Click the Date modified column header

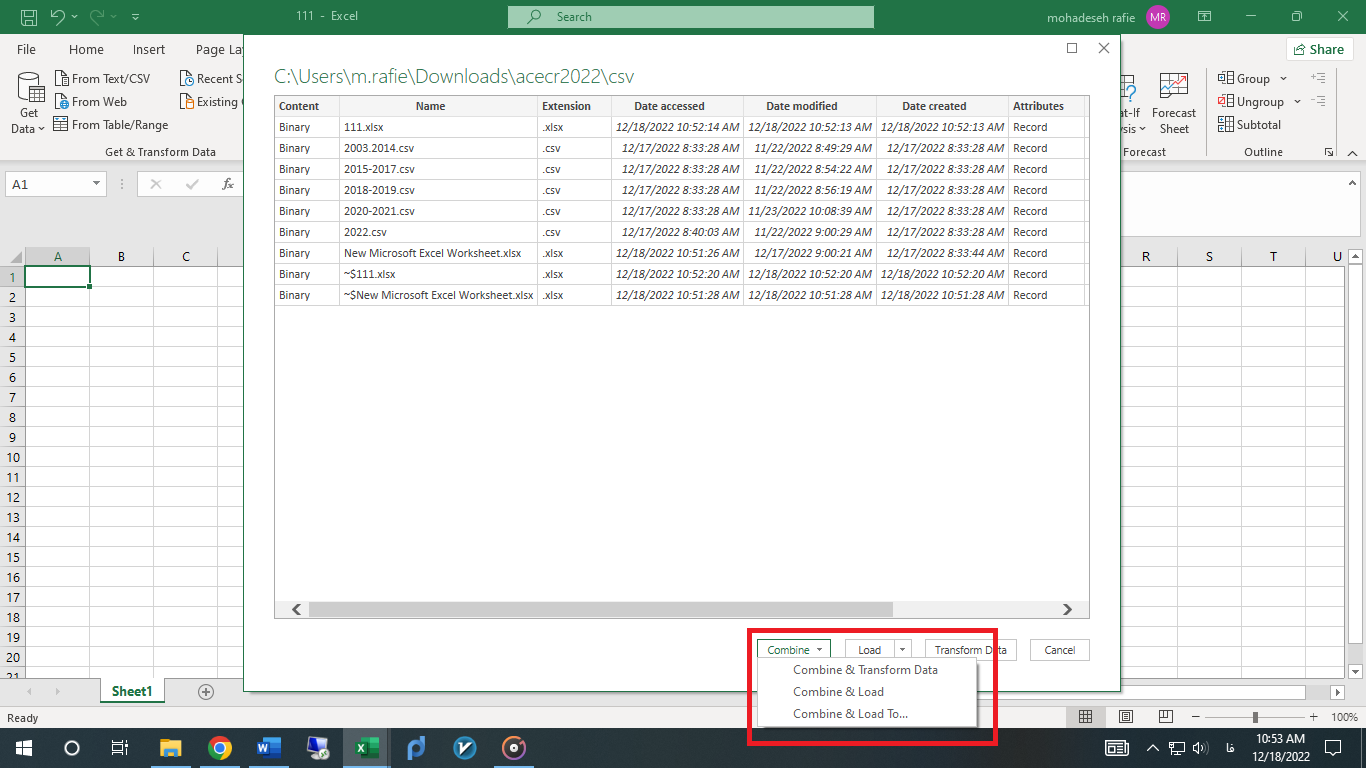tap(809, 106)
